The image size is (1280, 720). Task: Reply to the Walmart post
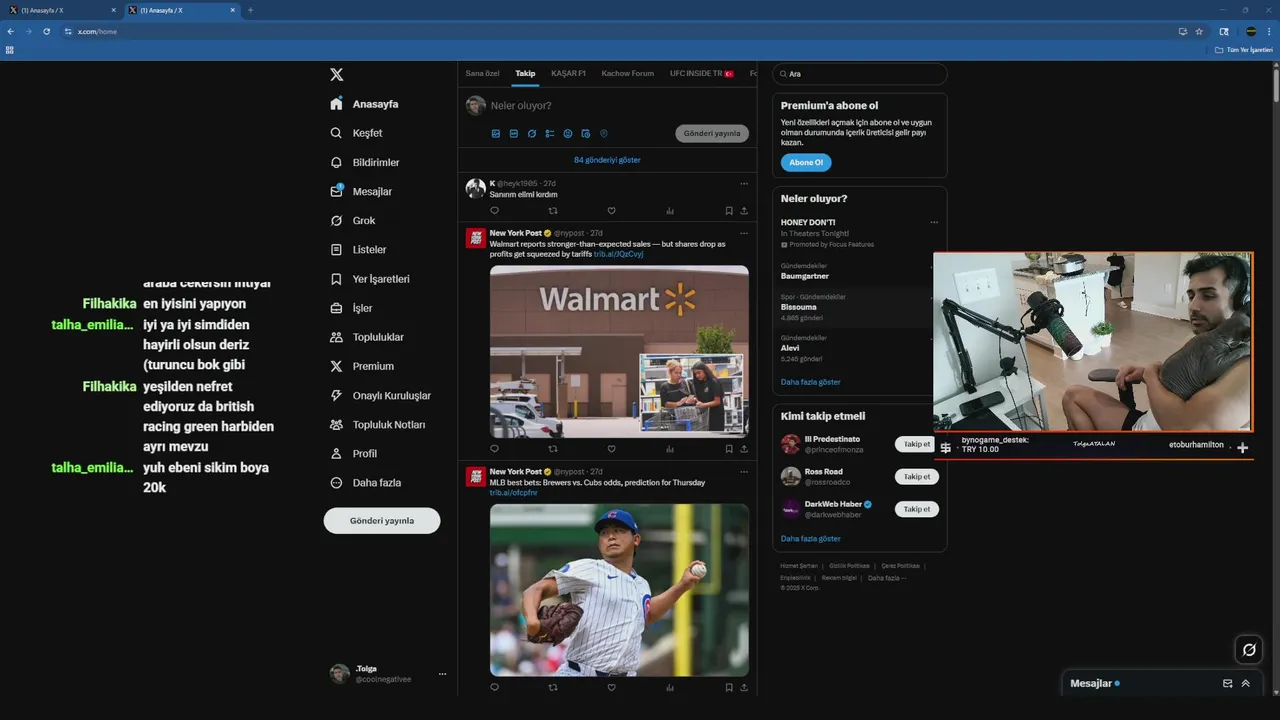point(494,449)
